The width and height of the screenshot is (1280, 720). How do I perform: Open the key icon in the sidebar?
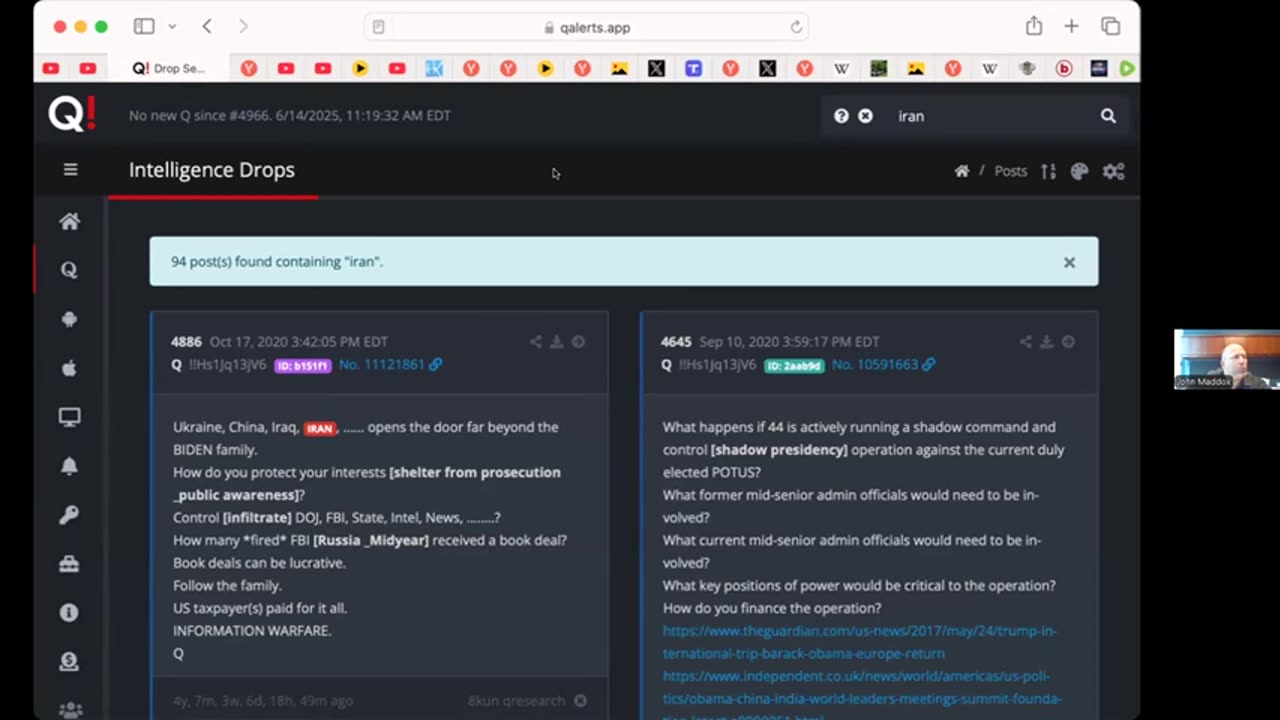click(69, 515)
